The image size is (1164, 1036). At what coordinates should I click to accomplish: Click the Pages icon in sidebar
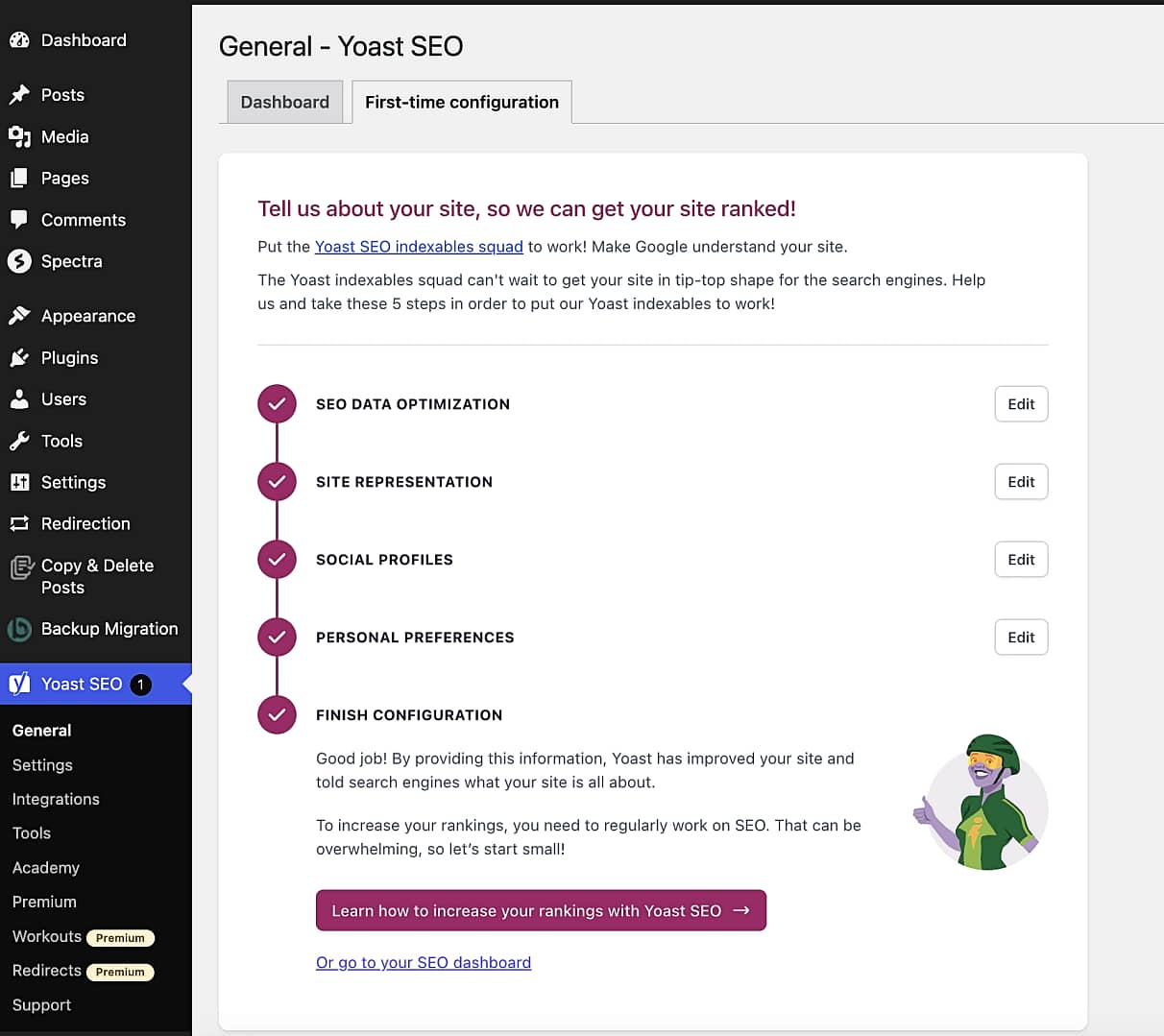pyautogui.click(x=19, y=178)
